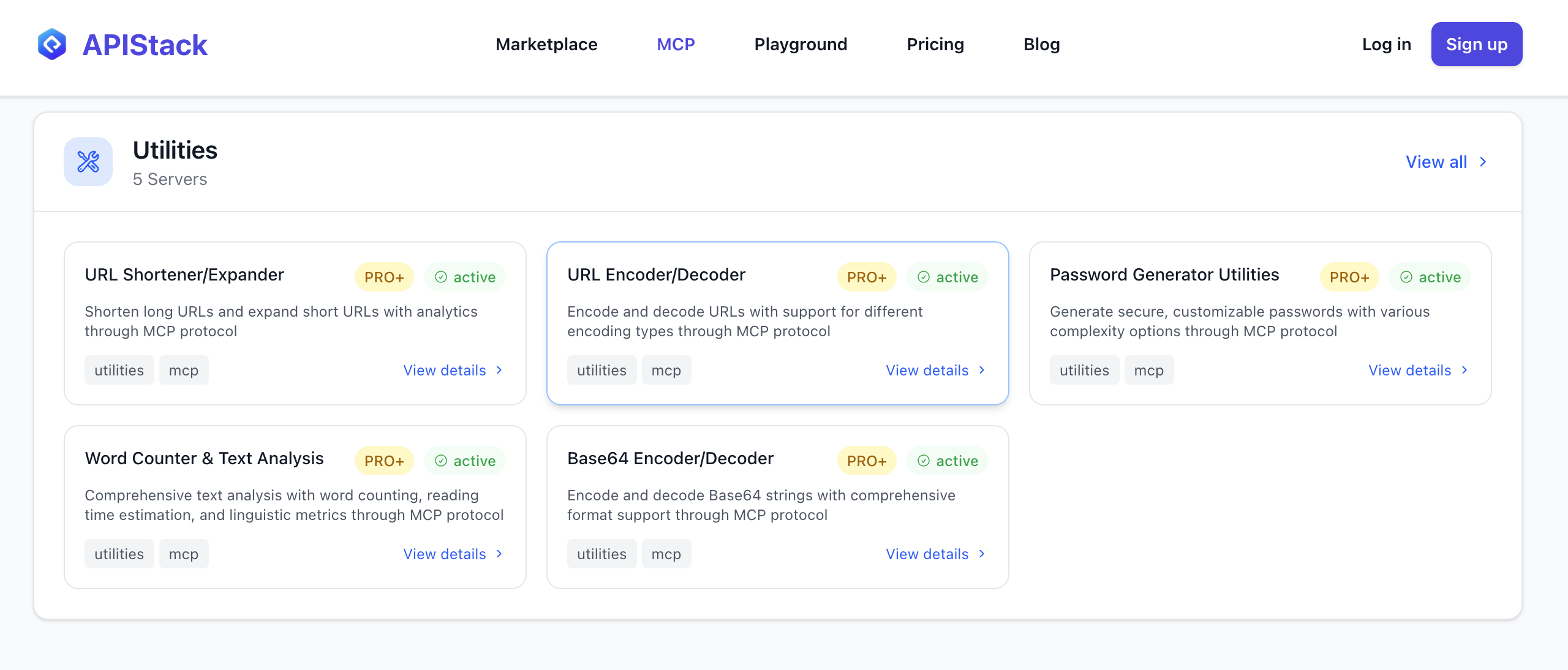The width and height of the screenshot is (1568, 670).
Task: Click the PRO+ badge on URL Shortener/Expander
Action: click(383, 277)
